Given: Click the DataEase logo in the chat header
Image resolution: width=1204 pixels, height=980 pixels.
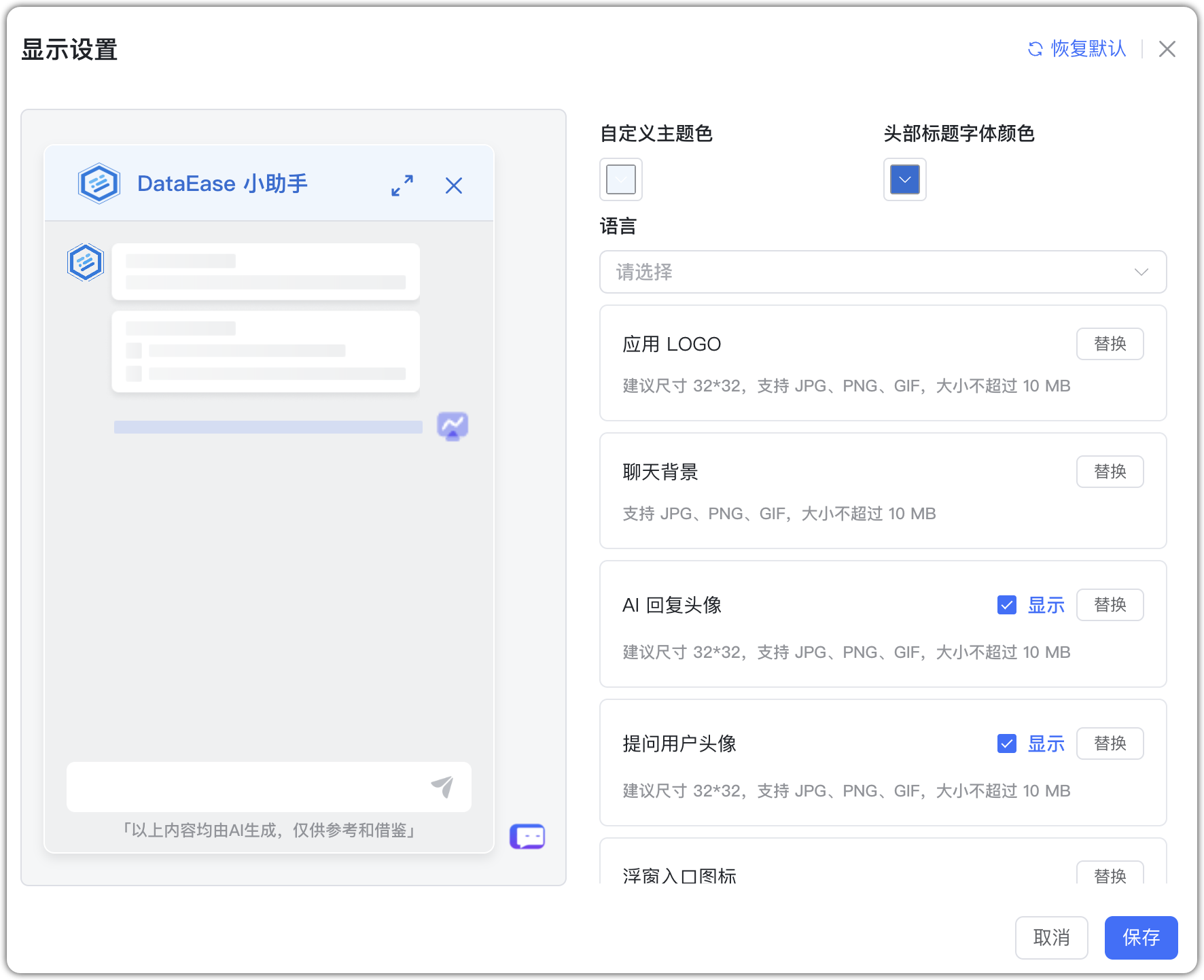Looking at the screenshot, I should coord(99,183).
